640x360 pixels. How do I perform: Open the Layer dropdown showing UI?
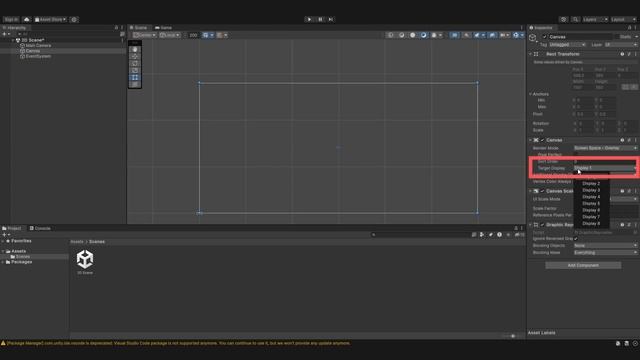point(620,44)
